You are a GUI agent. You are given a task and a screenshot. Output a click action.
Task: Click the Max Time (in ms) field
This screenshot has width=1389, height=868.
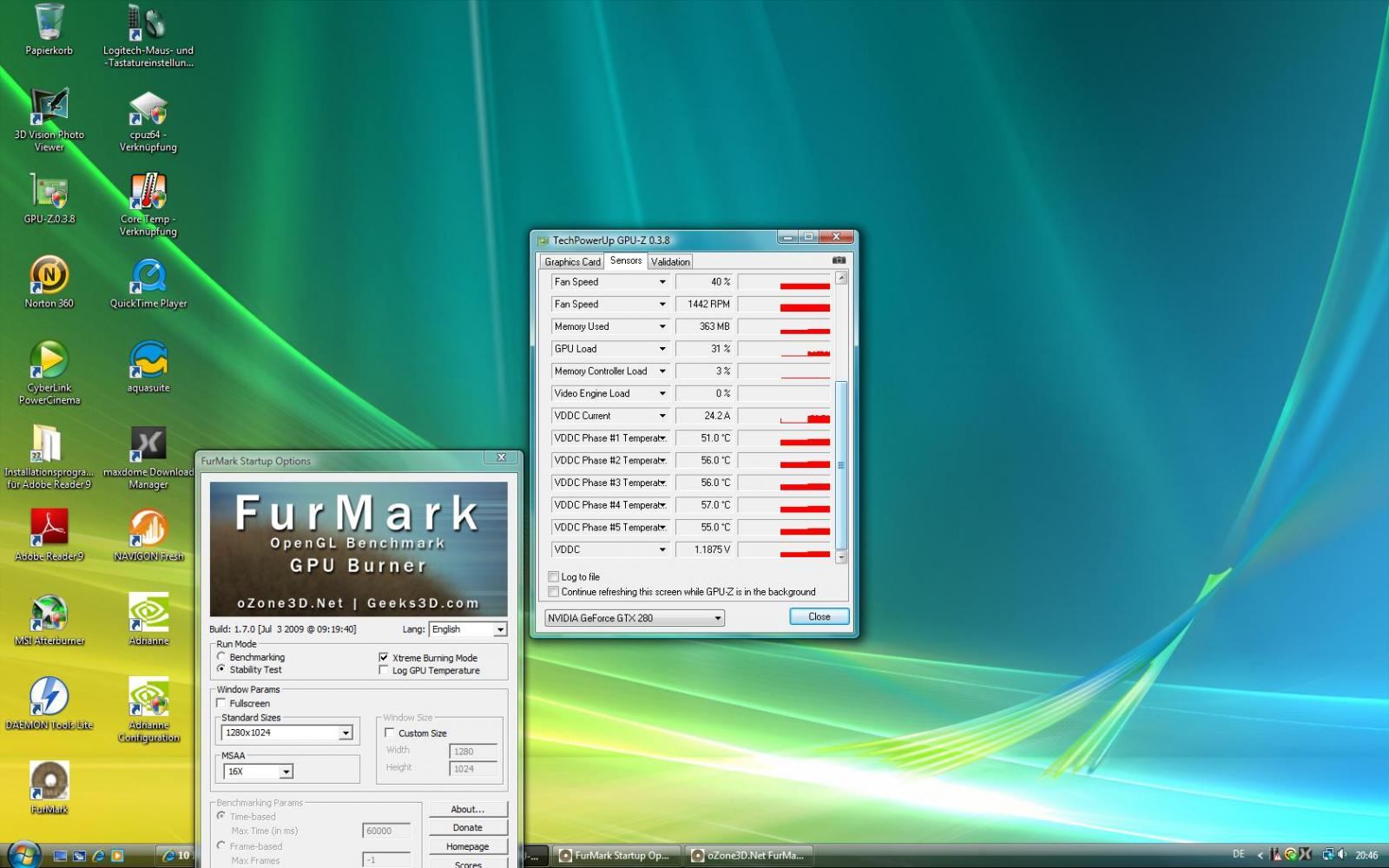point(386,831)
